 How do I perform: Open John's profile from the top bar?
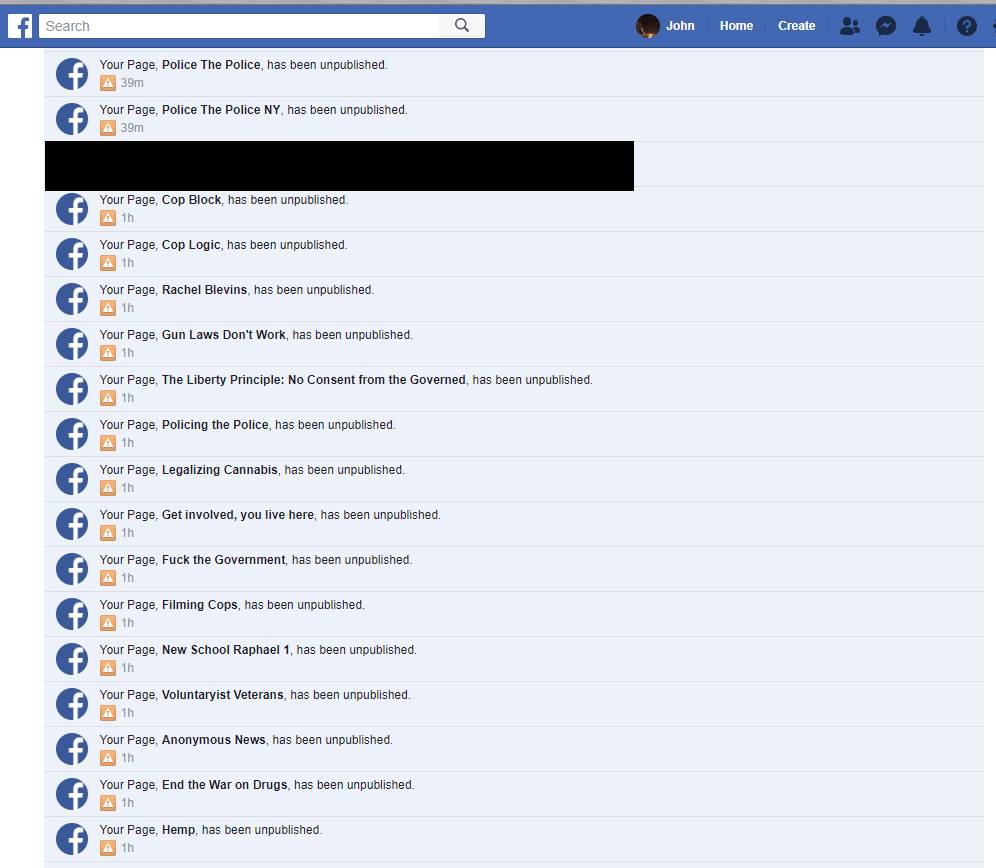(x=680, y=26)
